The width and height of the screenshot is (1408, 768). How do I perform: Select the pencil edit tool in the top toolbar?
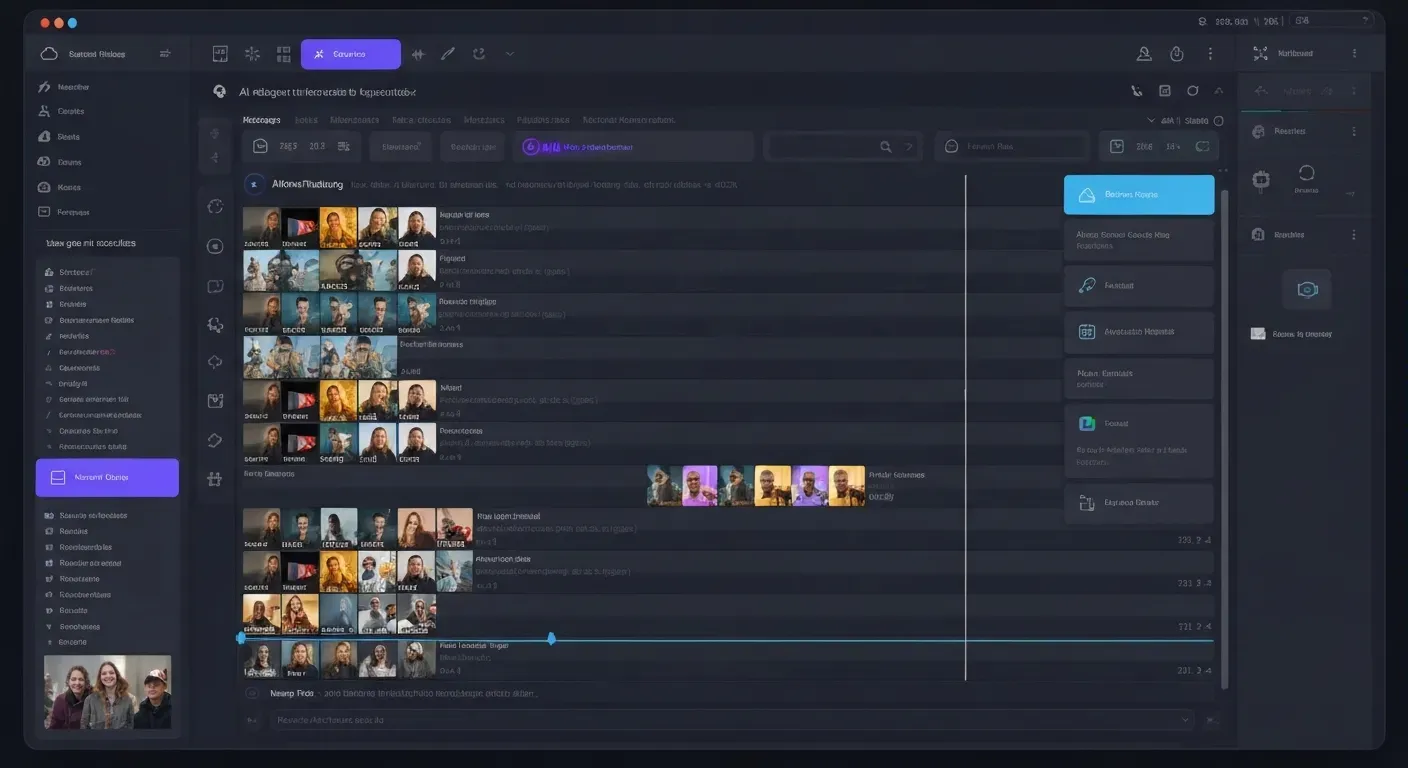coord(450,53)
